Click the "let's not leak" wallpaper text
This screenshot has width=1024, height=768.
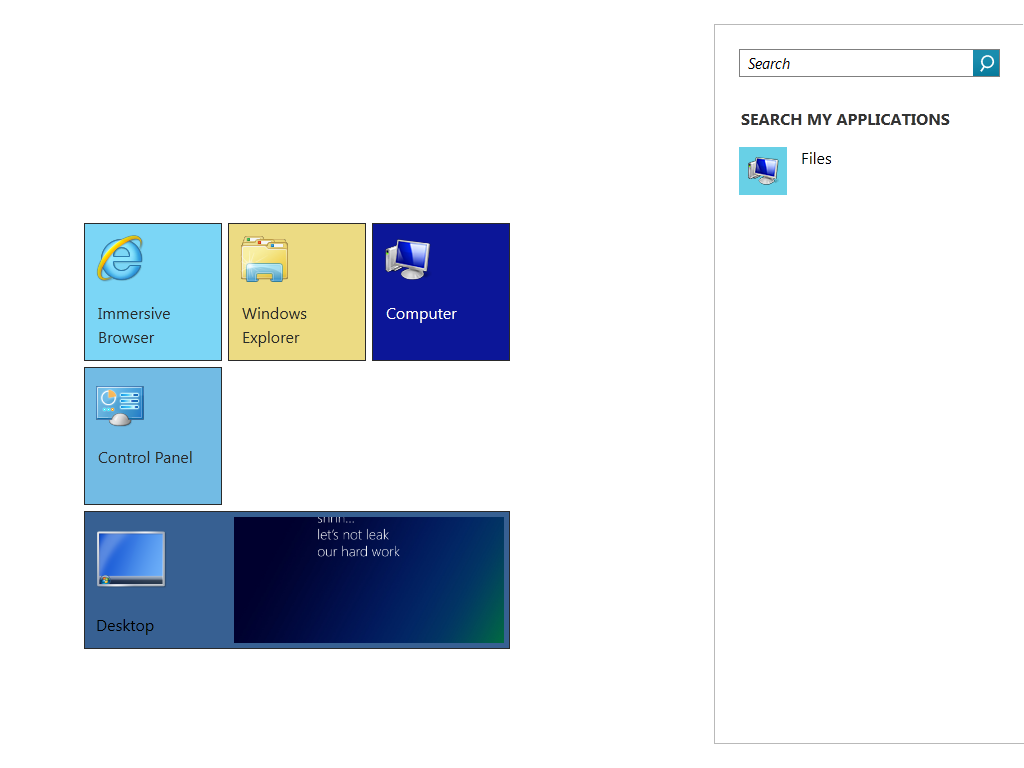coord(353,535)
